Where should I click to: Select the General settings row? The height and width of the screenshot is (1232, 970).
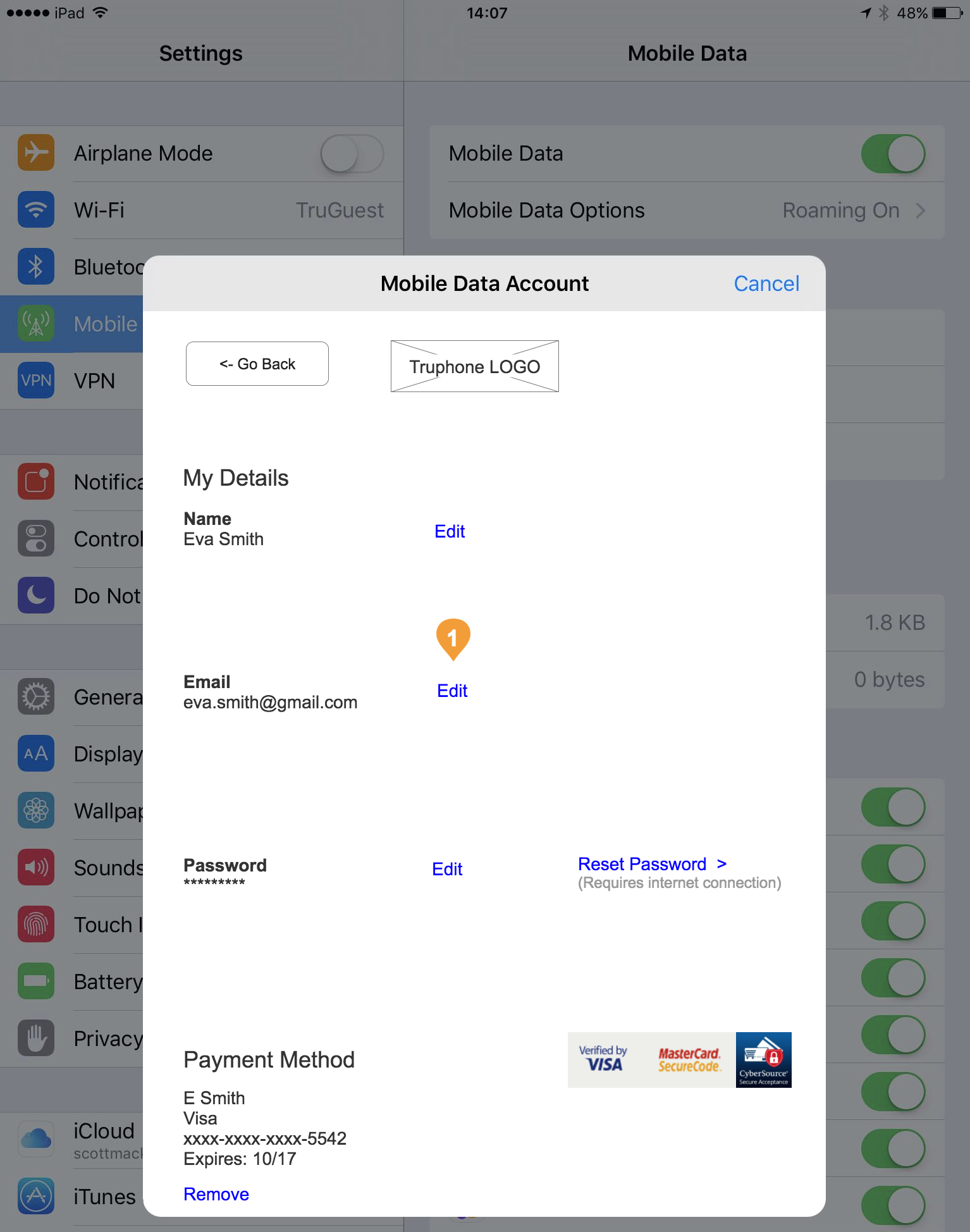tap(71, 697)
